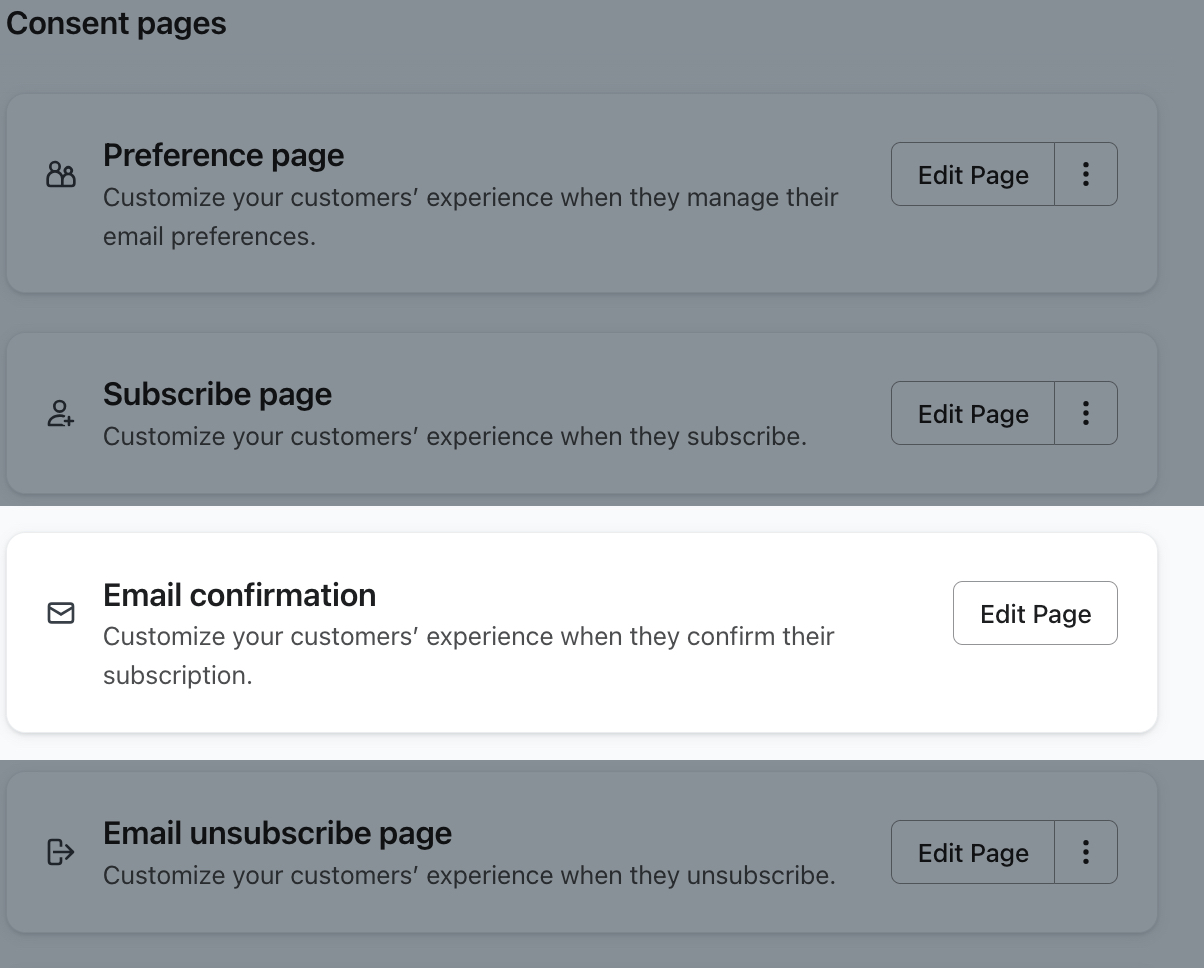This screenshot has width=1204, height=968.
Task: Select the Preference page title
Action: click(x=223, y=155)
